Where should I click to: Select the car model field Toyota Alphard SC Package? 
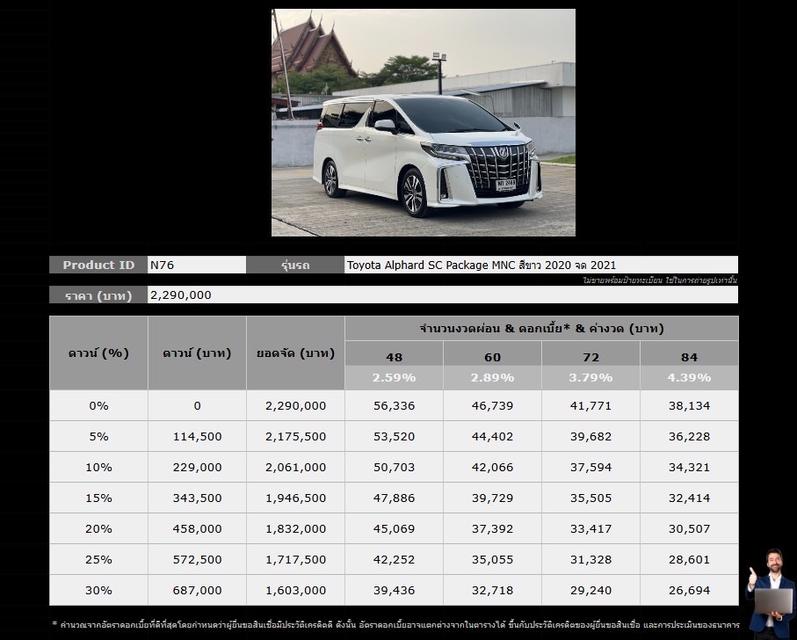(x=541, y=265)
